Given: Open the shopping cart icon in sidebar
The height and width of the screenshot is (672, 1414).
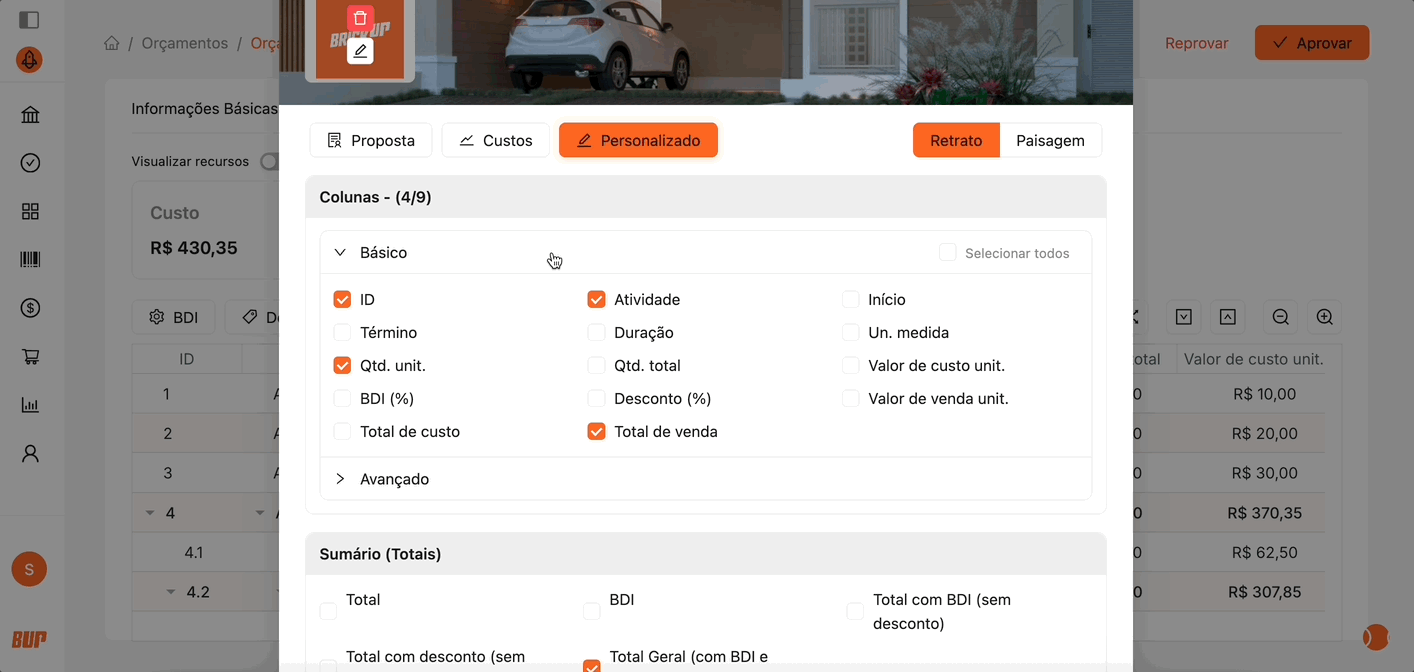Looking at the screenshot, I should (x=30, y=357).
